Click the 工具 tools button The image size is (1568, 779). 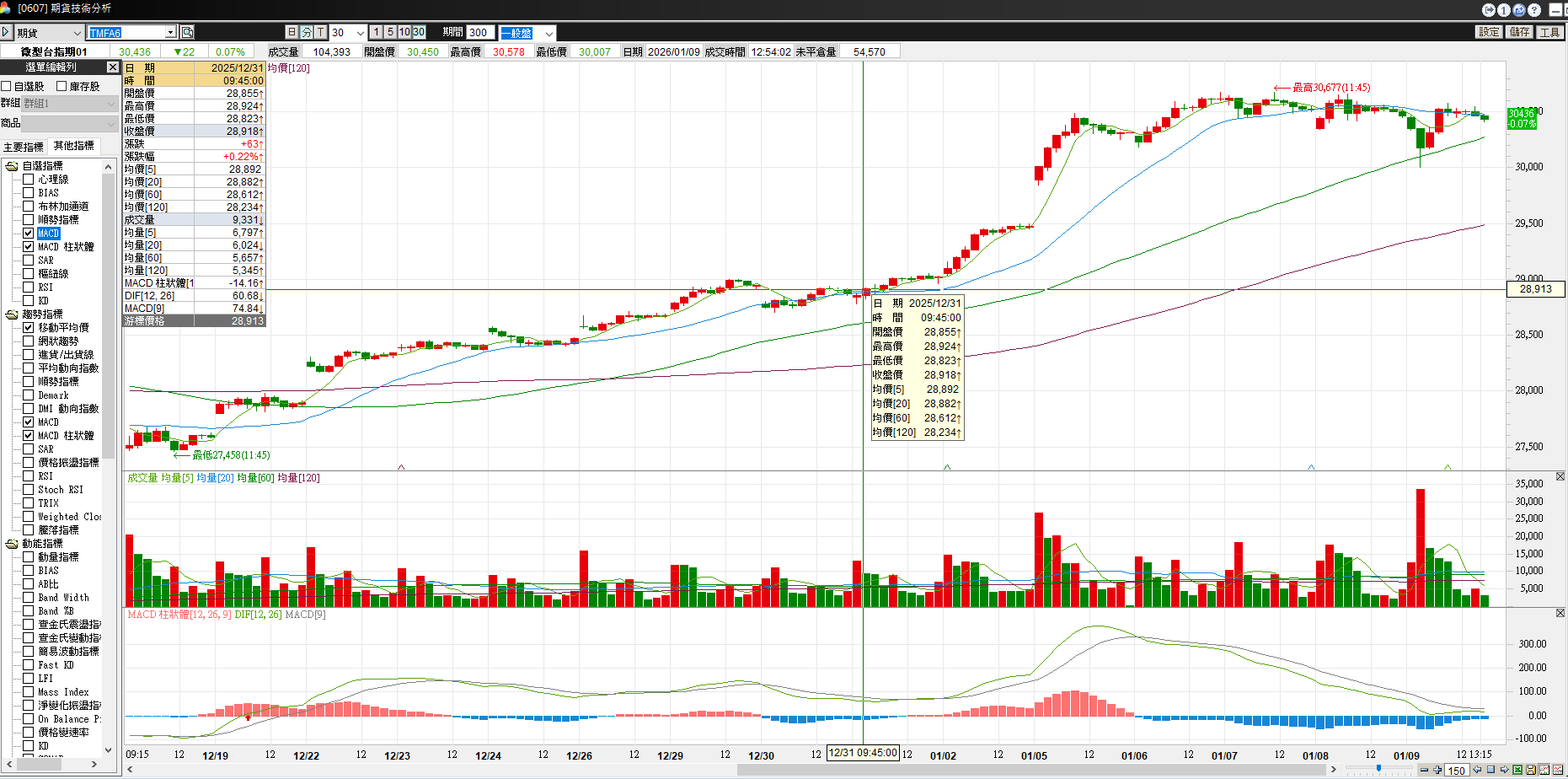click(x=1549, y=32)
